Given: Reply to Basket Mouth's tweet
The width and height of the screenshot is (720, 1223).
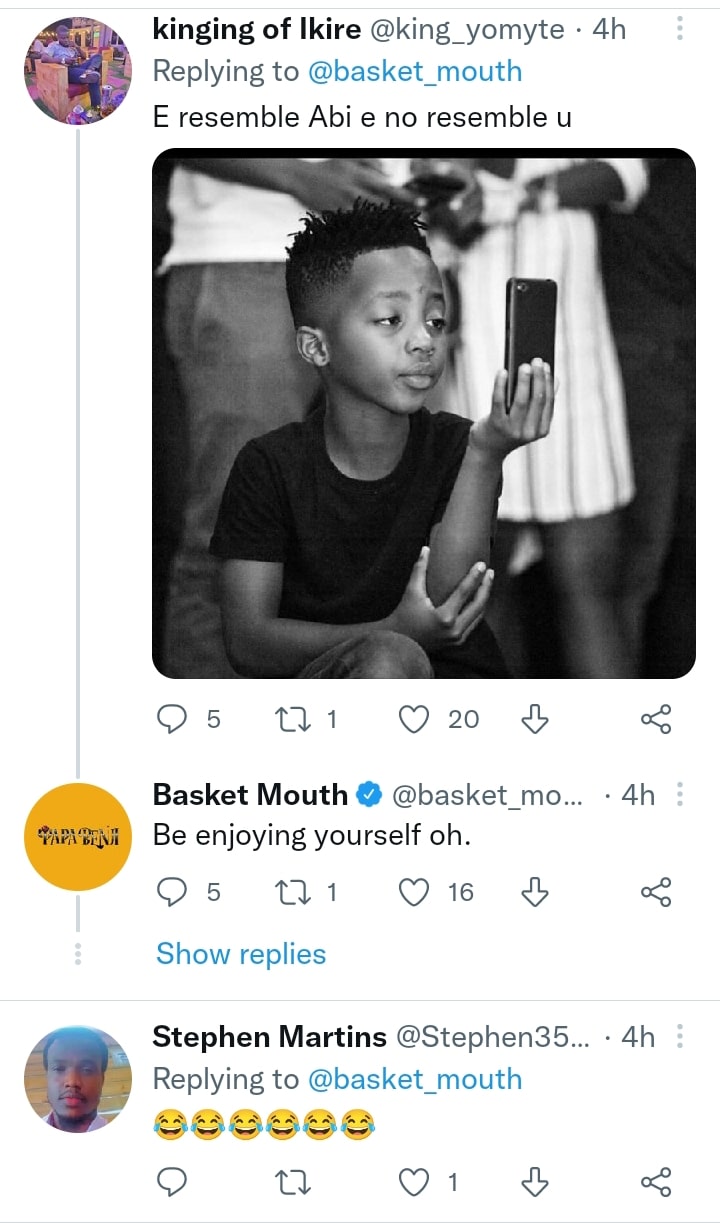Looking at the screenshot, I should coord(173,891).
